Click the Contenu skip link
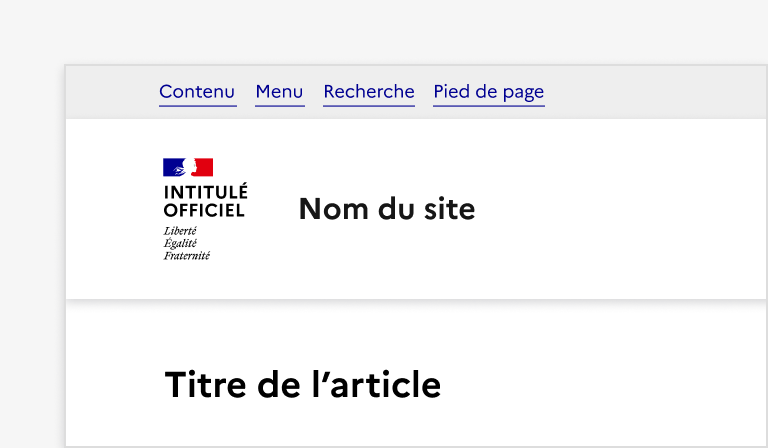Image resolution: width=768 pixels, height=448 pixels. 197,92
